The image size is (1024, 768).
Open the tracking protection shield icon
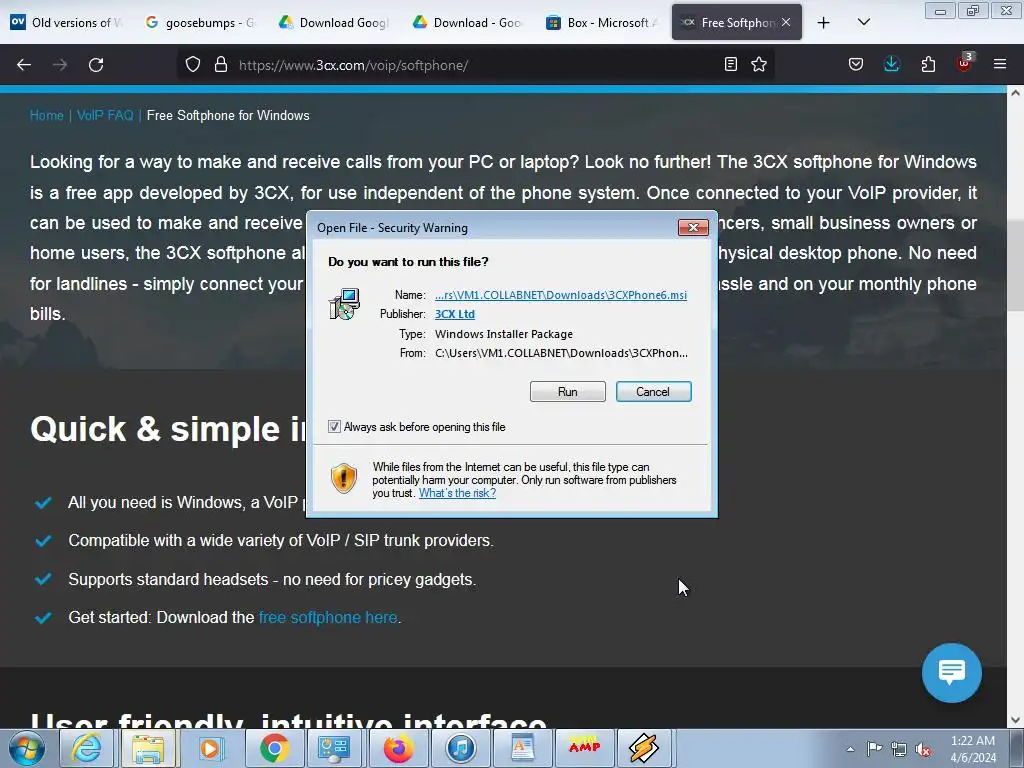pos(193,65)
